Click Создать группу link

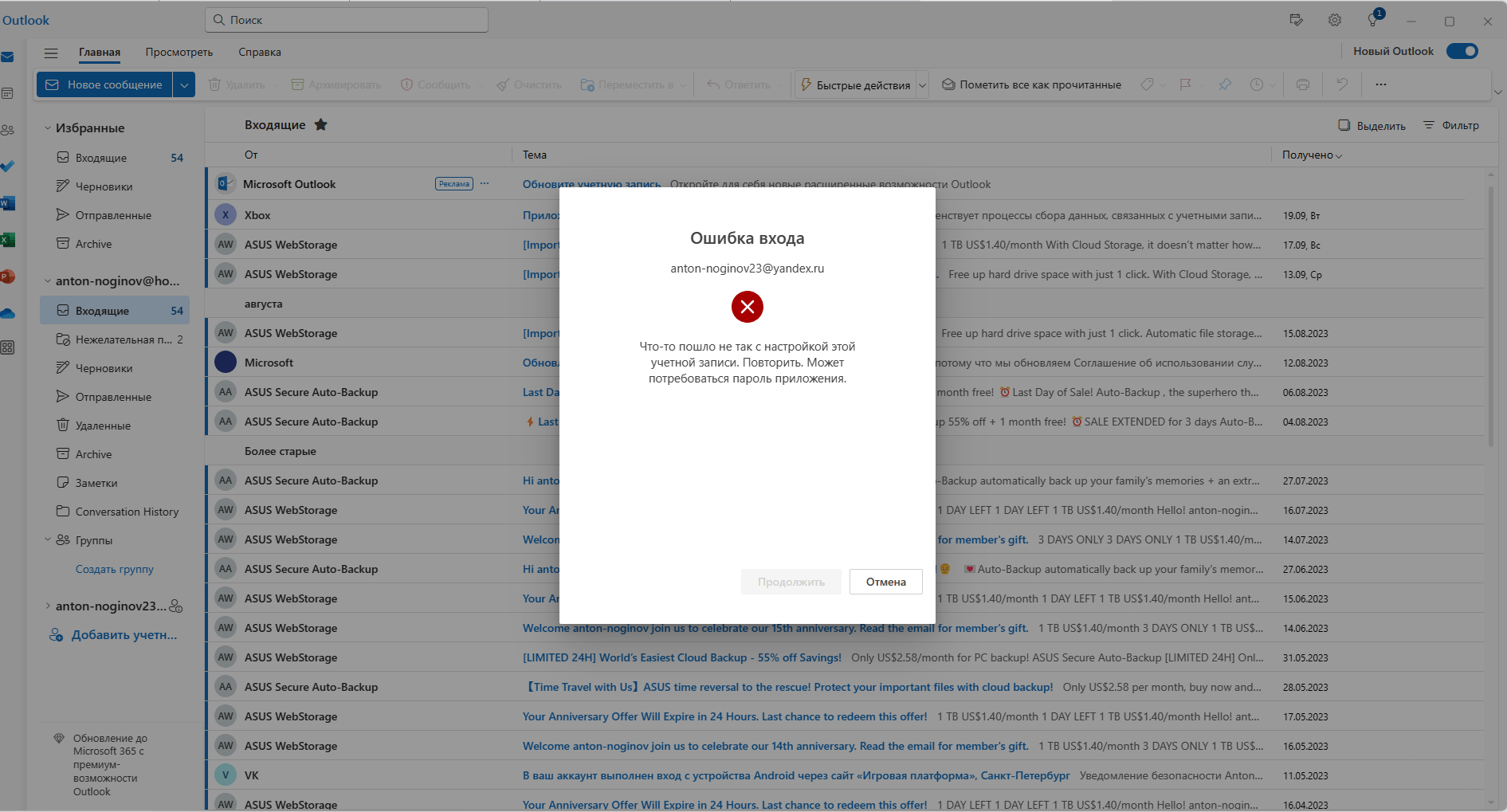point(115,569)
